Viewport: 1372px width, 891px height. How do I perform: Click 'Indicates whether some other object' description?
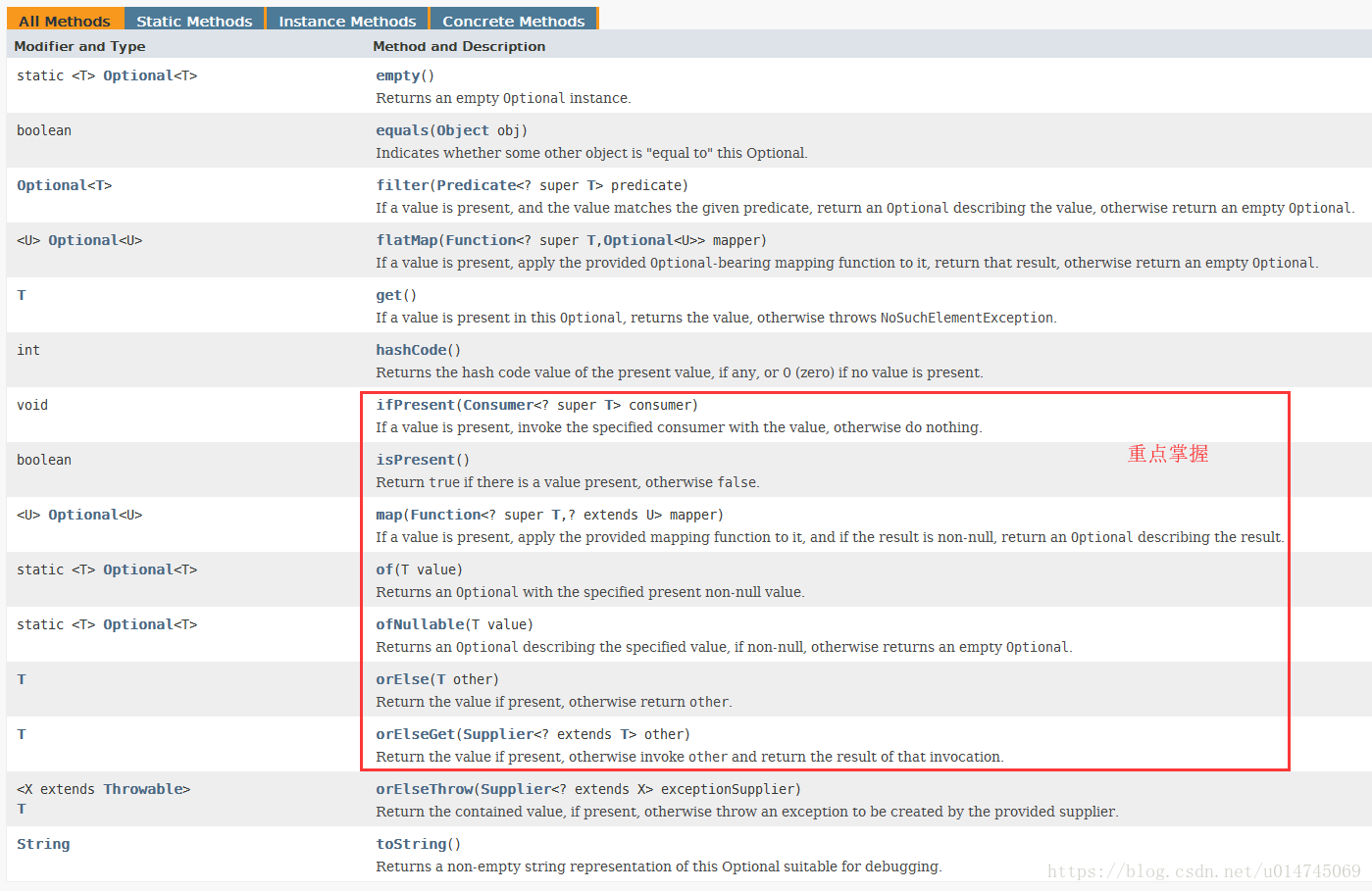click(591, 153)
